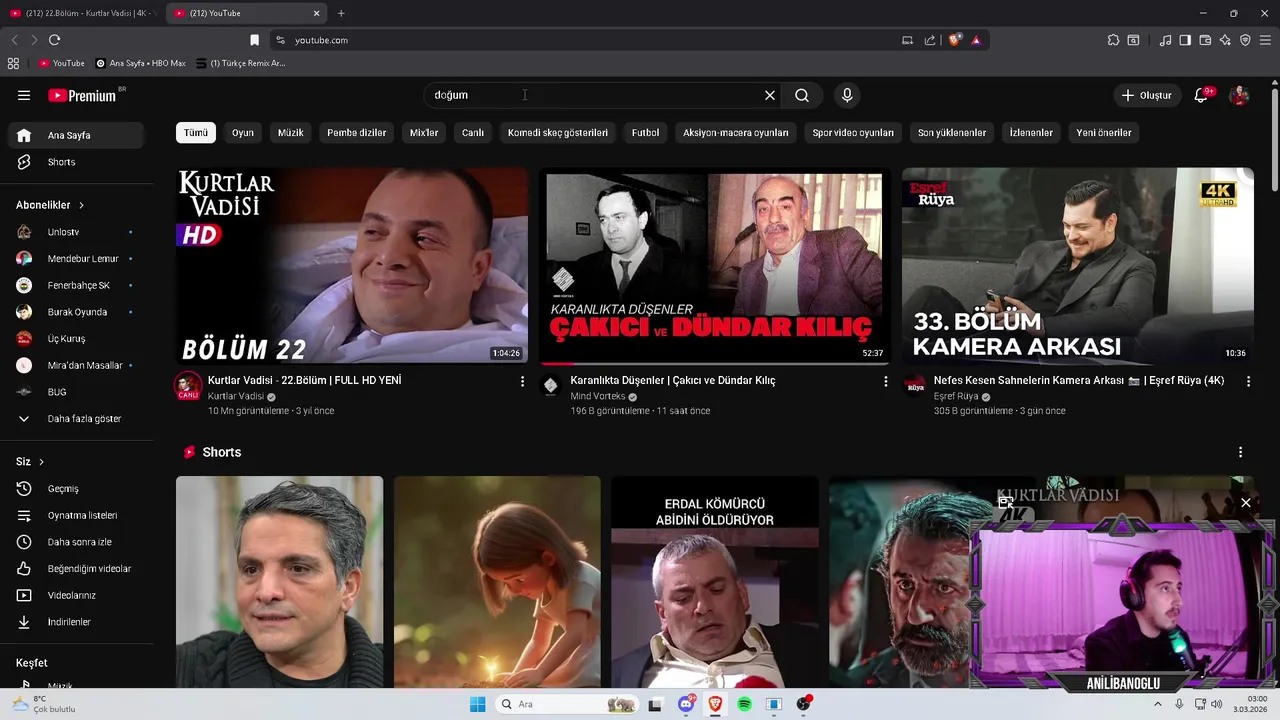Open Shorts from the sidebar

pos(76,162)
